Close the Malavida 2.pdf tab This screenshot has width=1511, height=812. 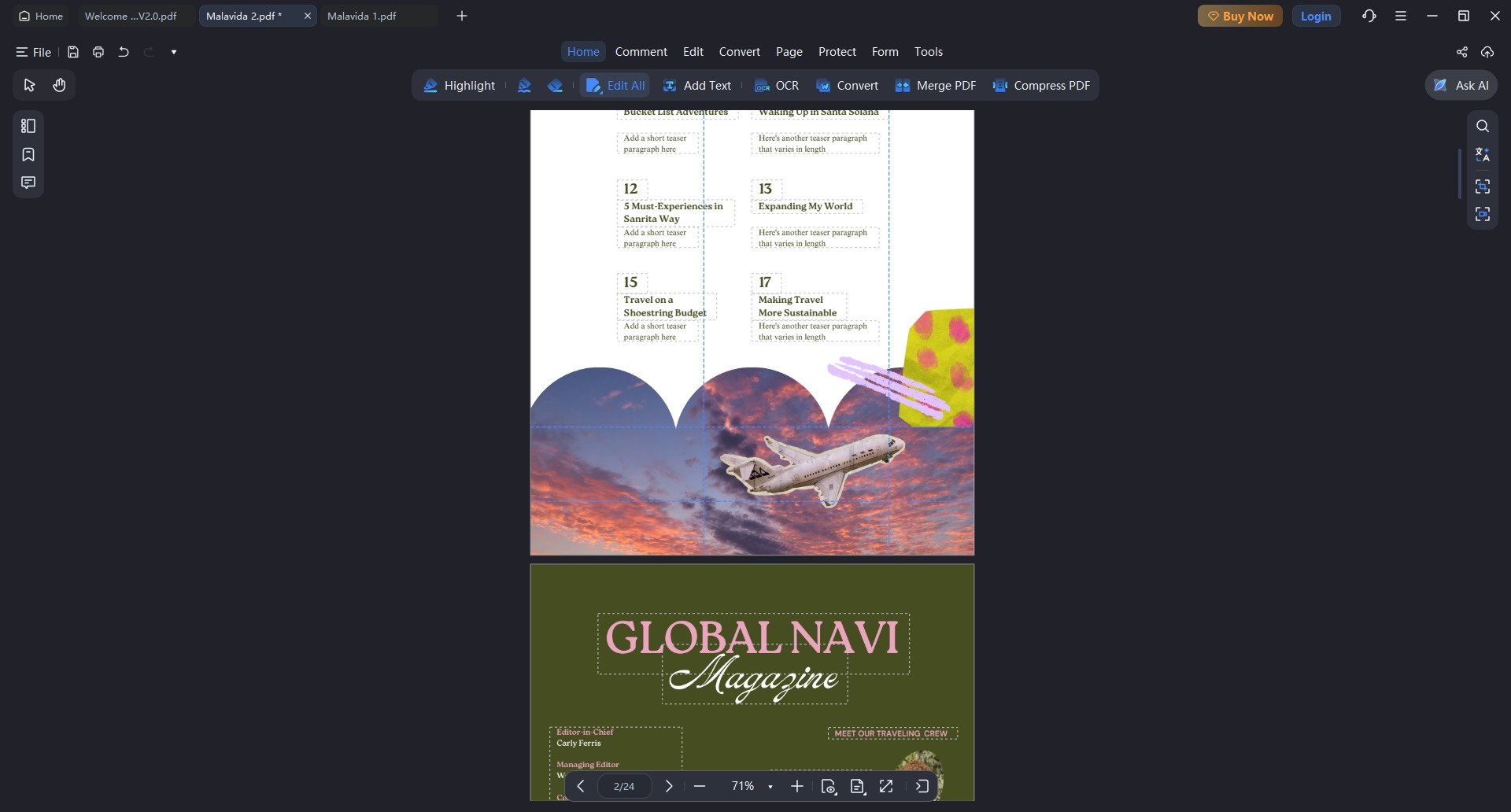click(x=308, y=16)
